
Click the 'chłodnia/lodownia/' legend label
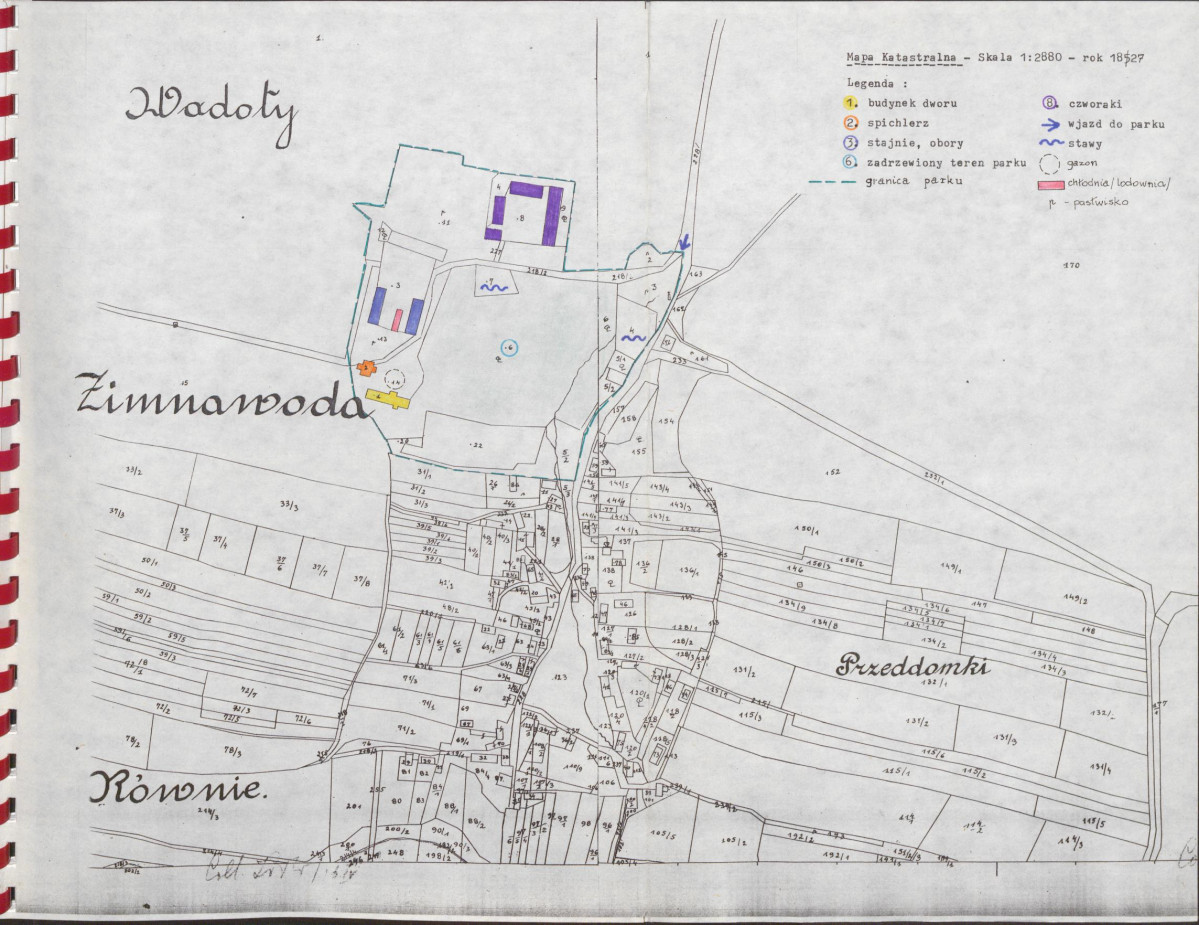coord(1119,183)
